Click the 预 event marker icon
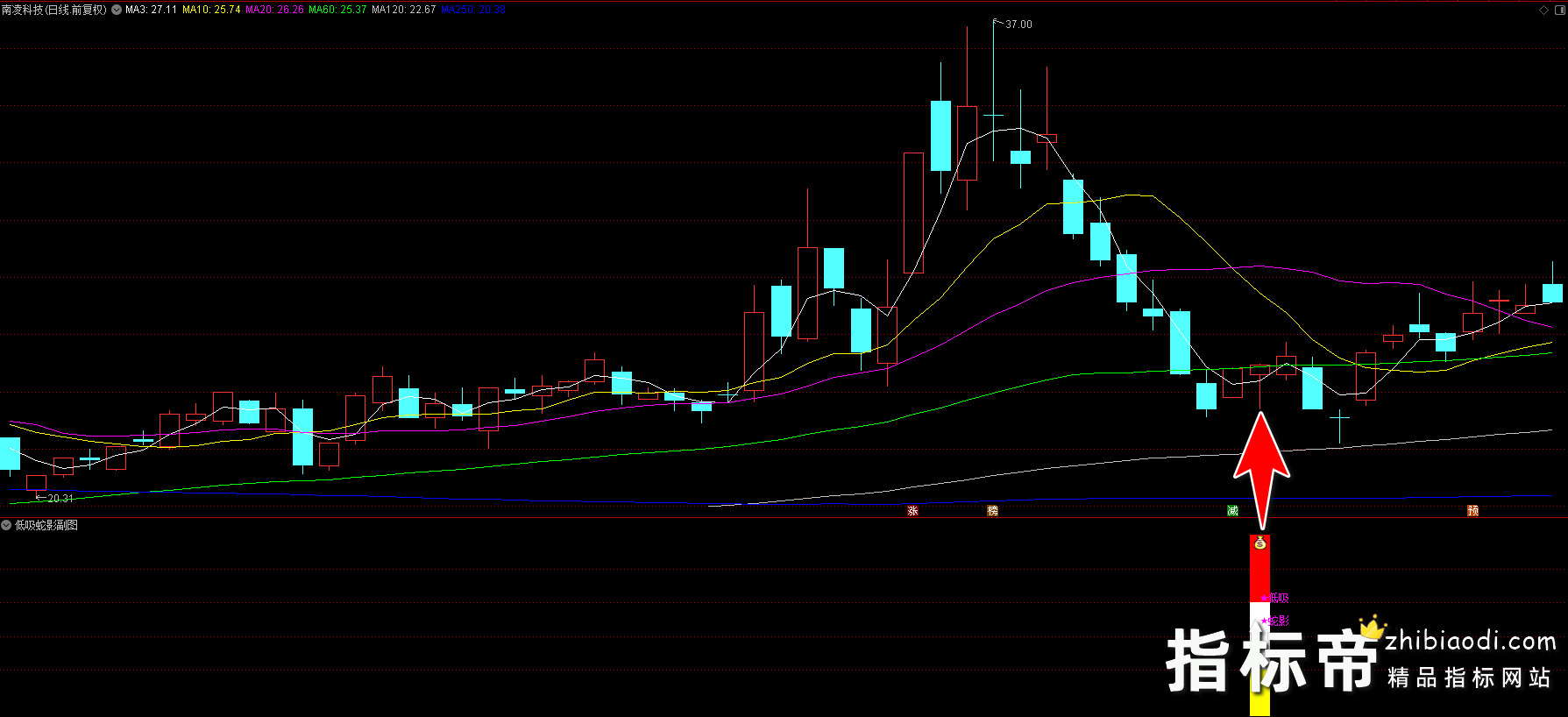This screenshot has height=717, width=1568. (x=1472, y=510)
